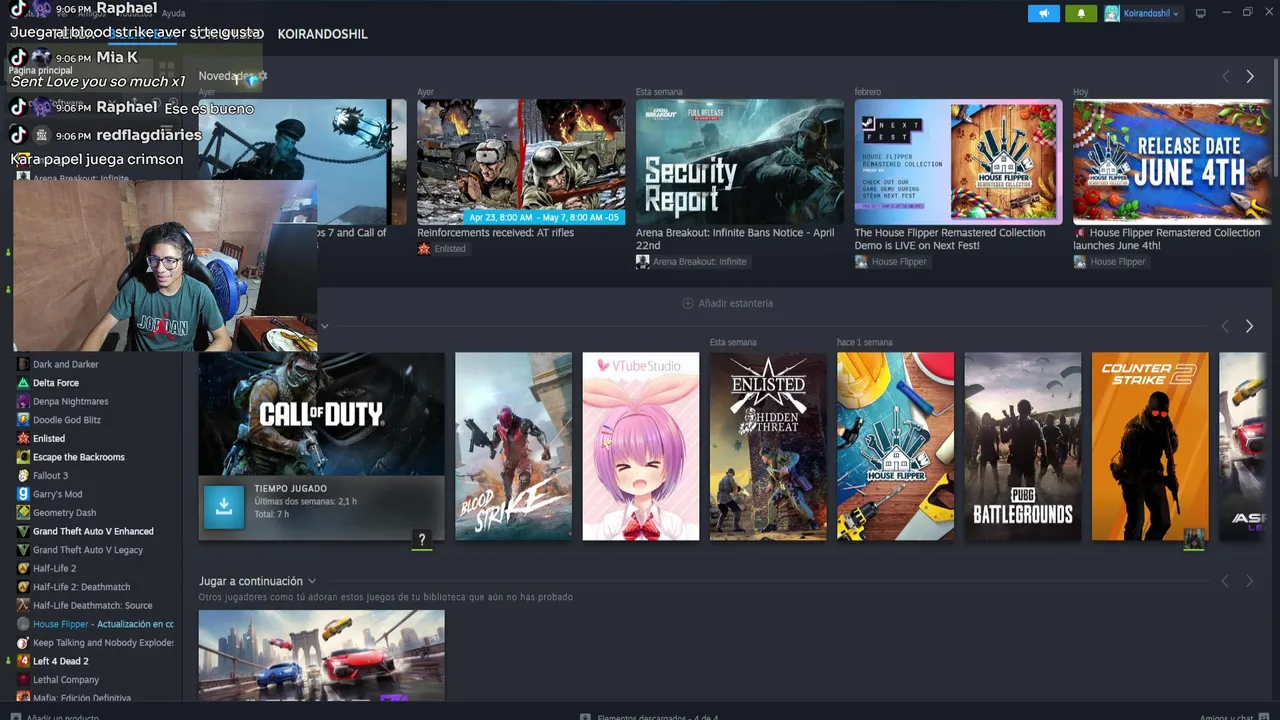
Task: Open the Koirandoshil account dropdown arrow
Action: [x=1176, y=14]
